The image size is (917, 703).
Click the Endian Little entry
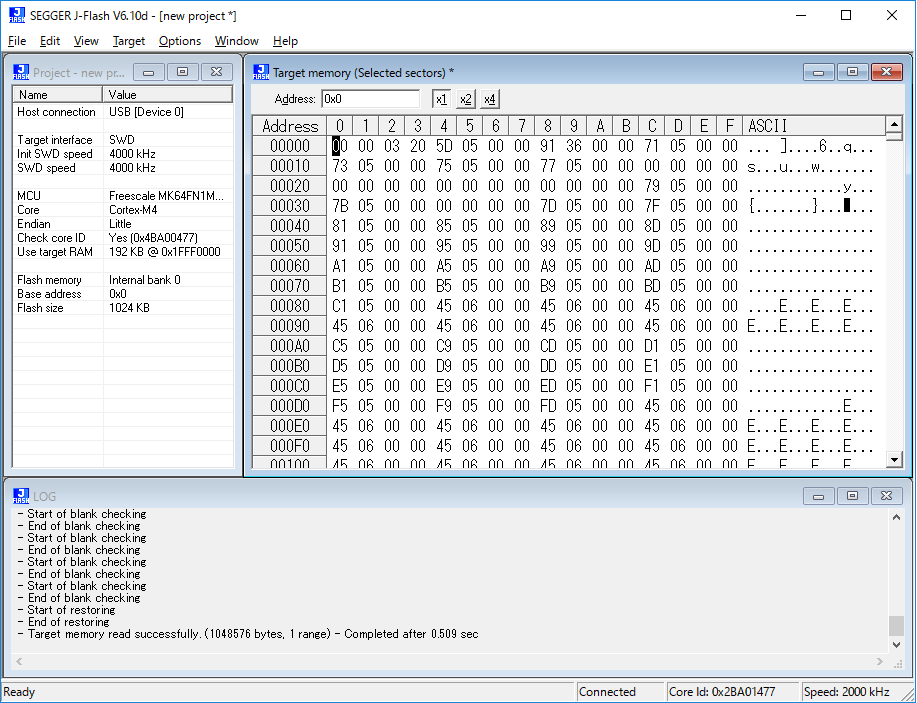click(123, 224)
